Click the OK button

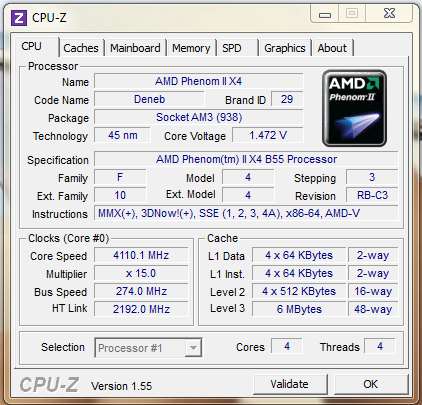[371, 384]
